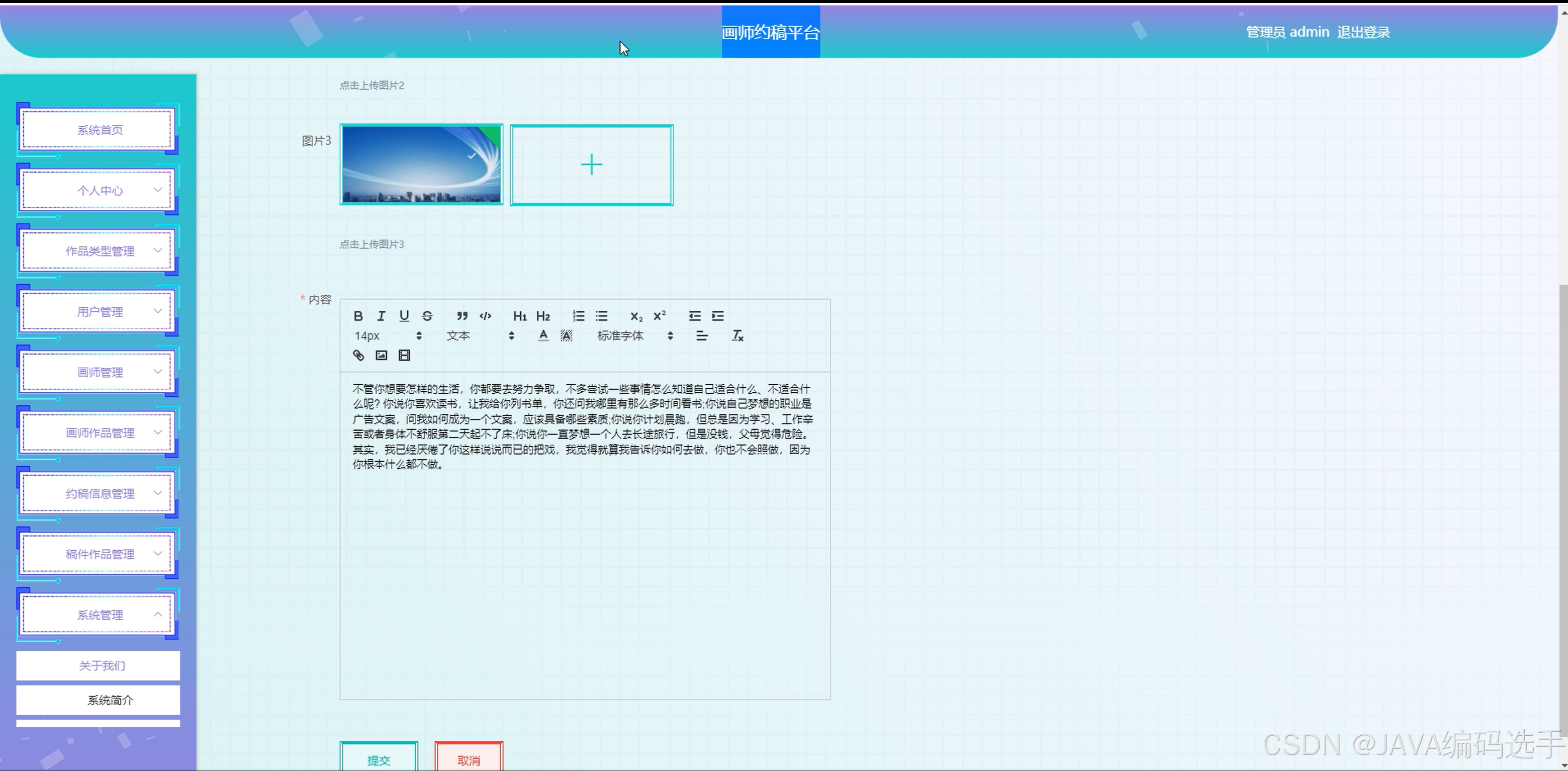The height and width of the screenshot is (771, 1568).
Task: Toggle underline formatting
Action: [x=404, y=315]
